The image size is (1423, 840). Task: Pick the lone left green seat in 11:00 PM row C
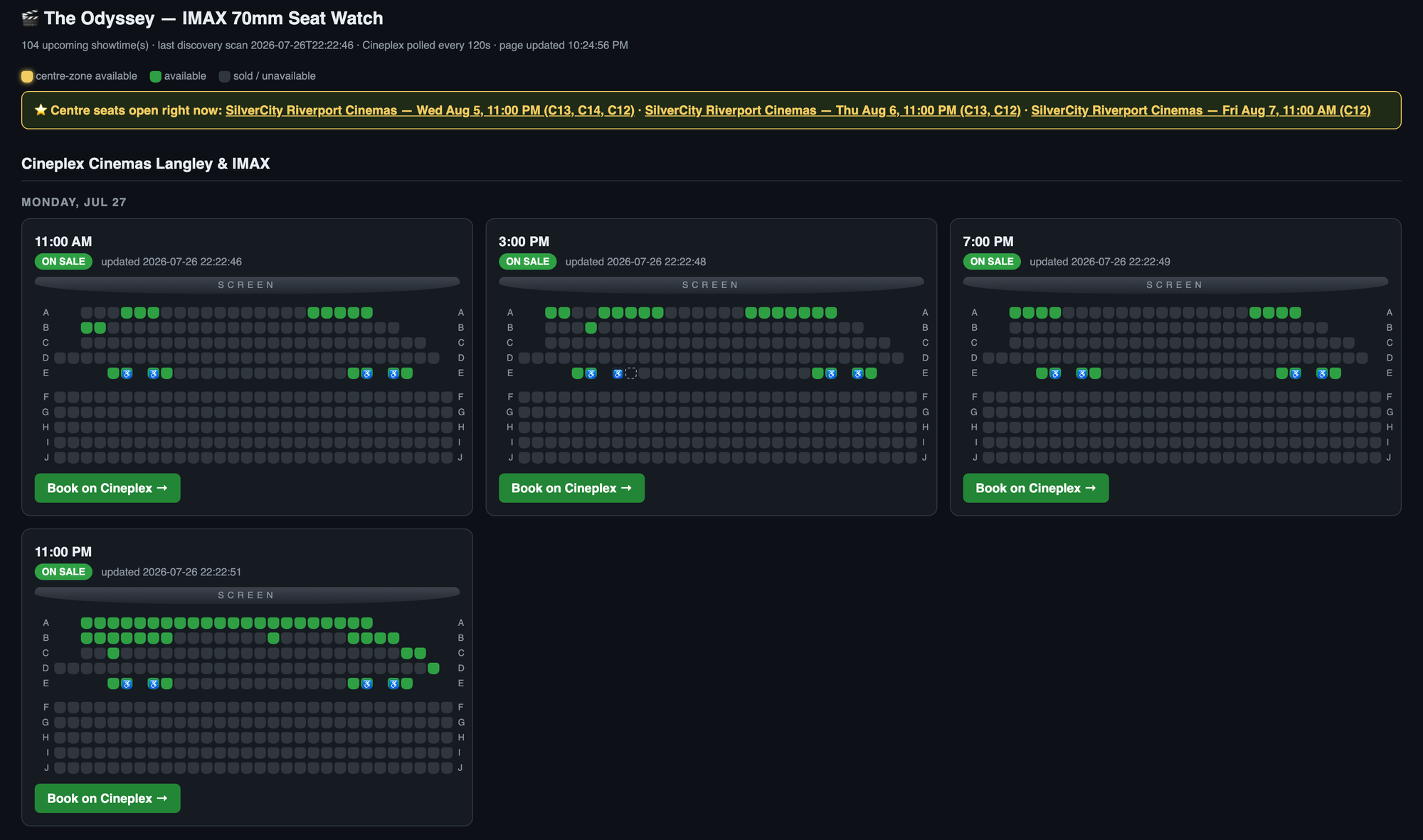(113, 653)
